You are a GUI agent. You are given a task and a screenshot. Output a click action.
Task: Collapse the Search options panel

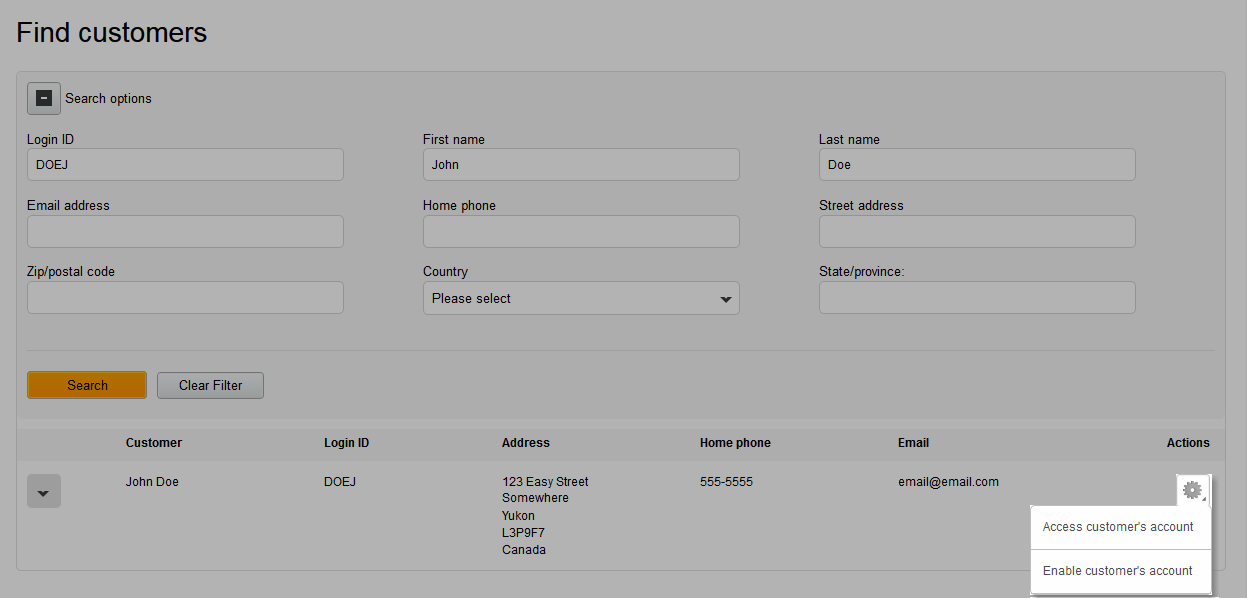pos(43,97)
